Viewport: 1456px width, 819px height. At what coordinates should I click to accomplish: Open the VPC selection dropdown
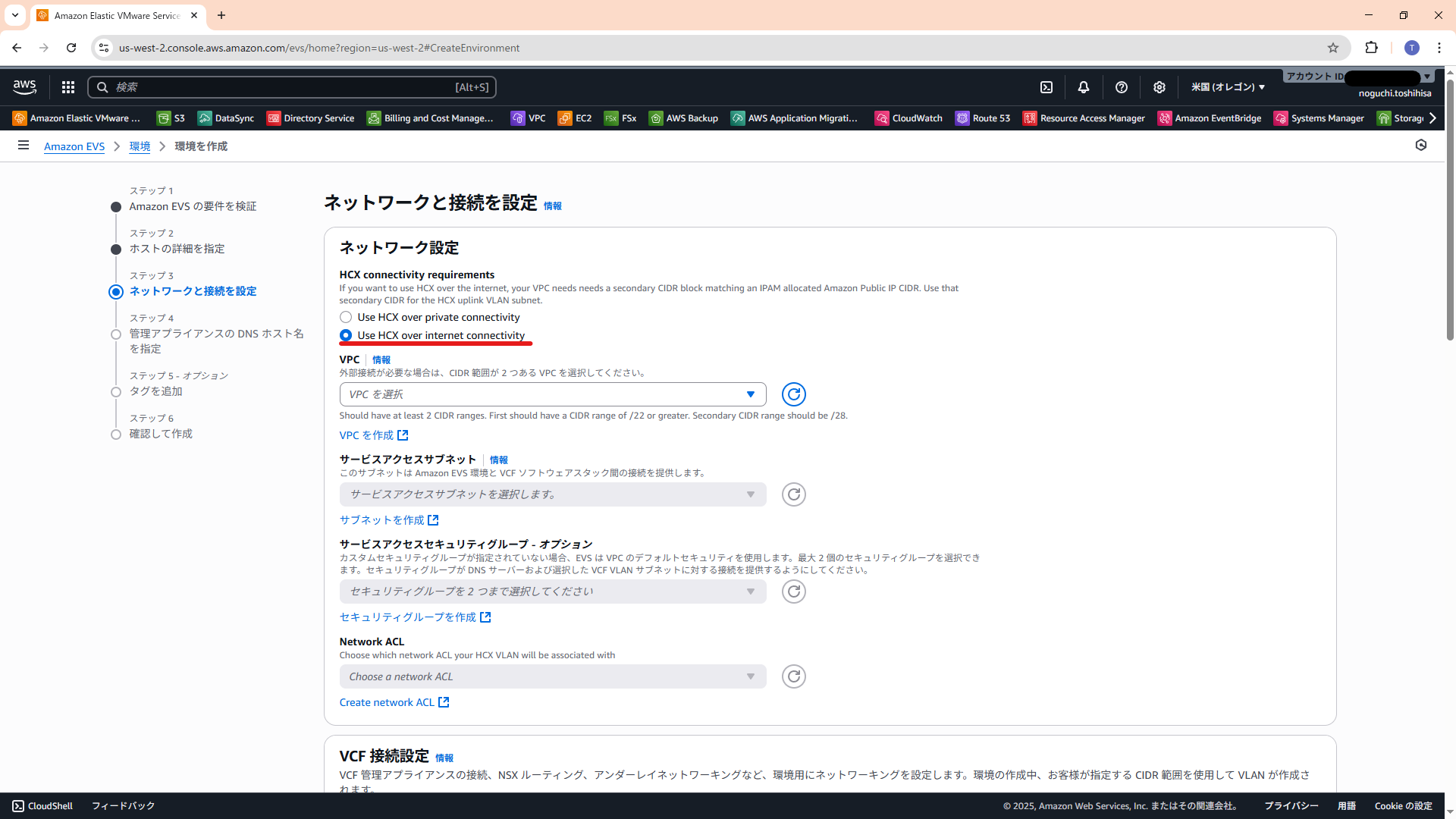[552, 394]
